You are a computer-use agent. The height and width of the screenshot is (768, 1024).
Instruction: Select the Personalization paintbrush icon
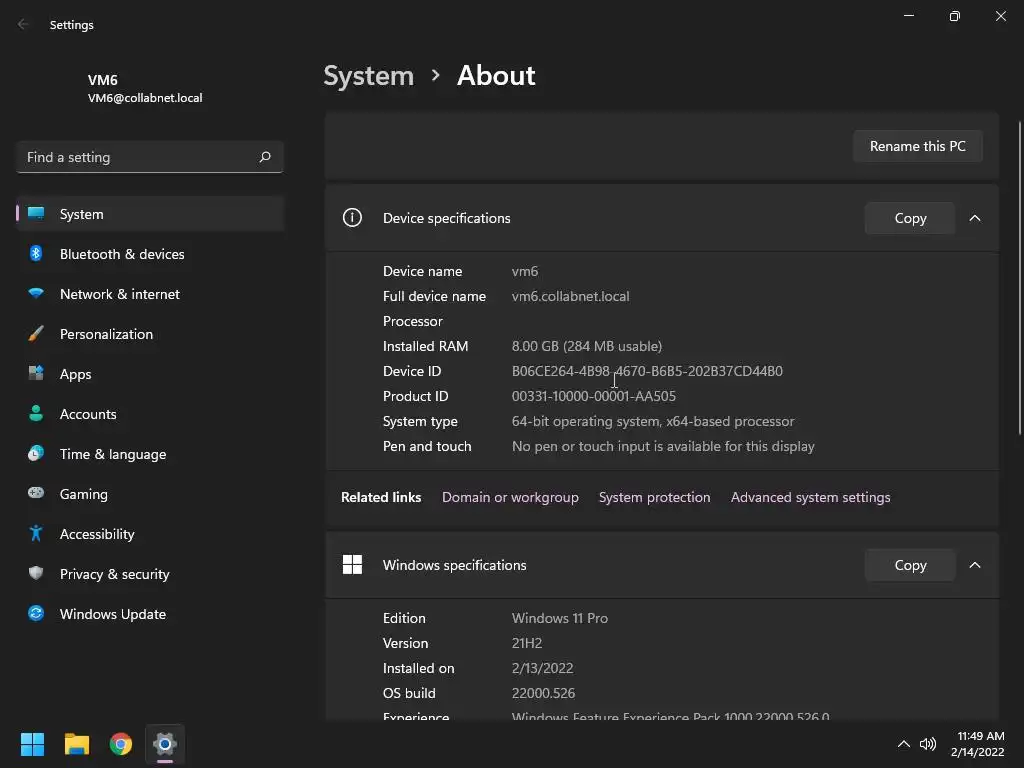point(36,334)
